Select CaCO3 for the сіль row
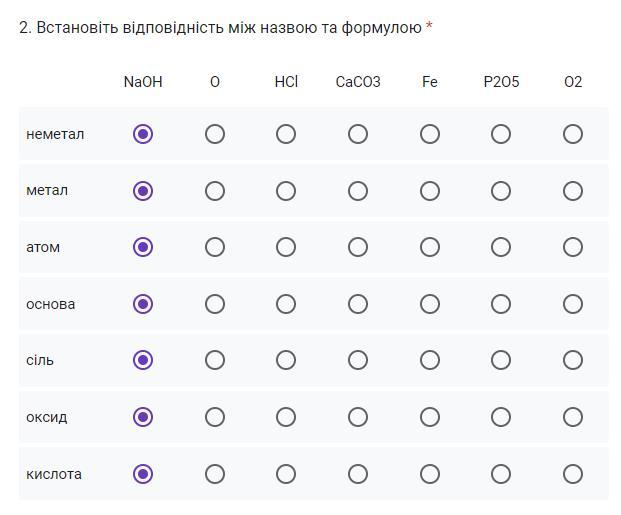 (x=358, y=360)
